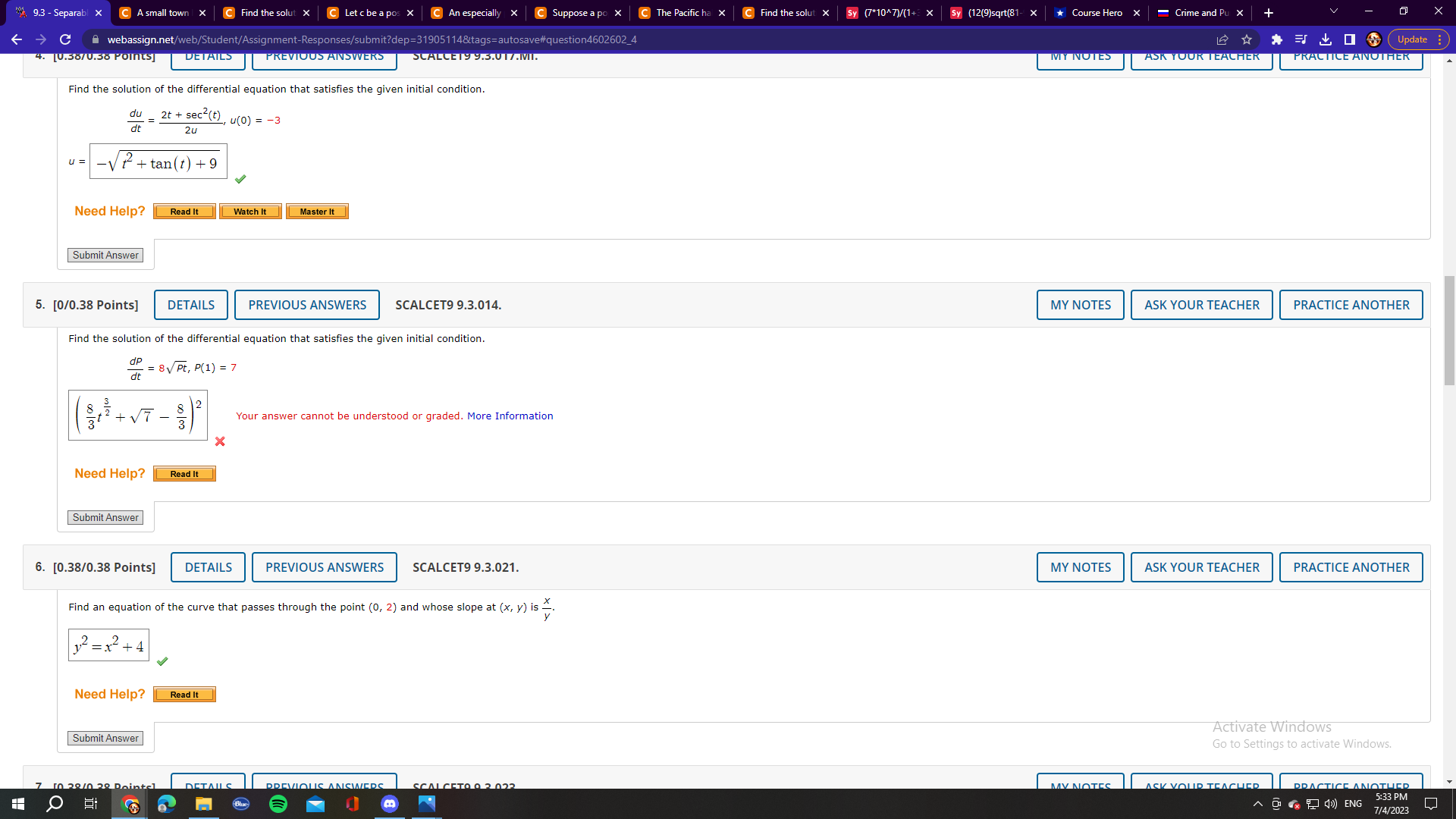Share the page using the share icon
This screenshot has height=819, width=1456.
click(x=1222, y=39)
